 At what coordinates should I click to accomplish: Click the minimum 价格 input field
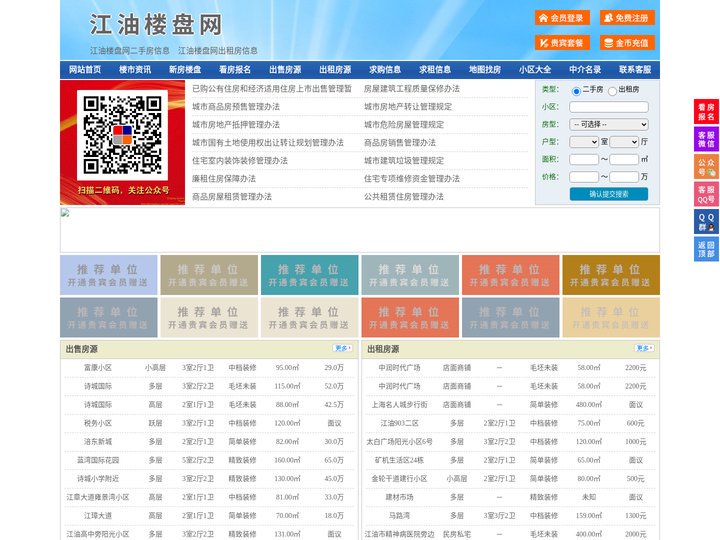[584, 177]
